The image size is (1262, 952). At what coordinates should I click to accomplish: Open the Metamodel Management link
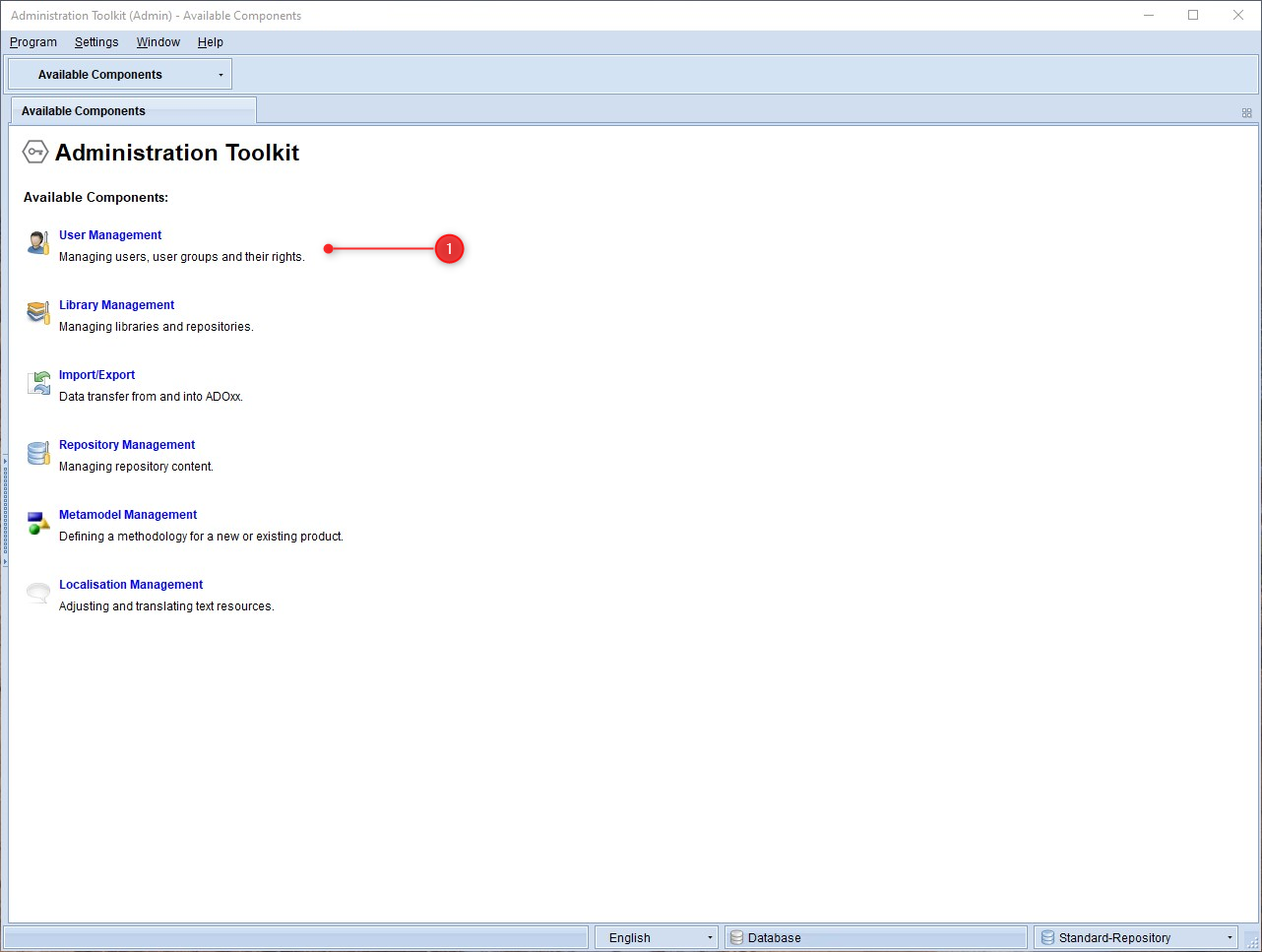[128, 515]
